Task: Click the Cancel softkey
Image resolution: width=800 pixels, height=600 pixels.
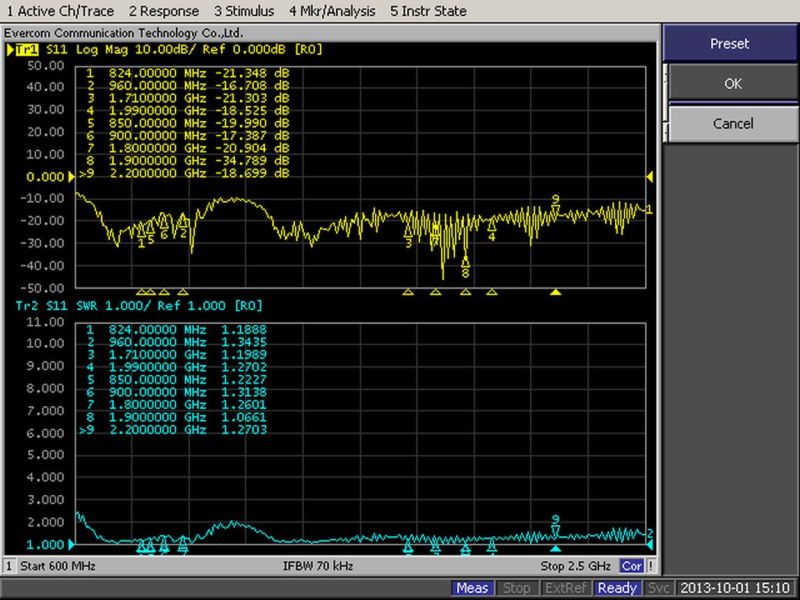Action: click(733, 123)
